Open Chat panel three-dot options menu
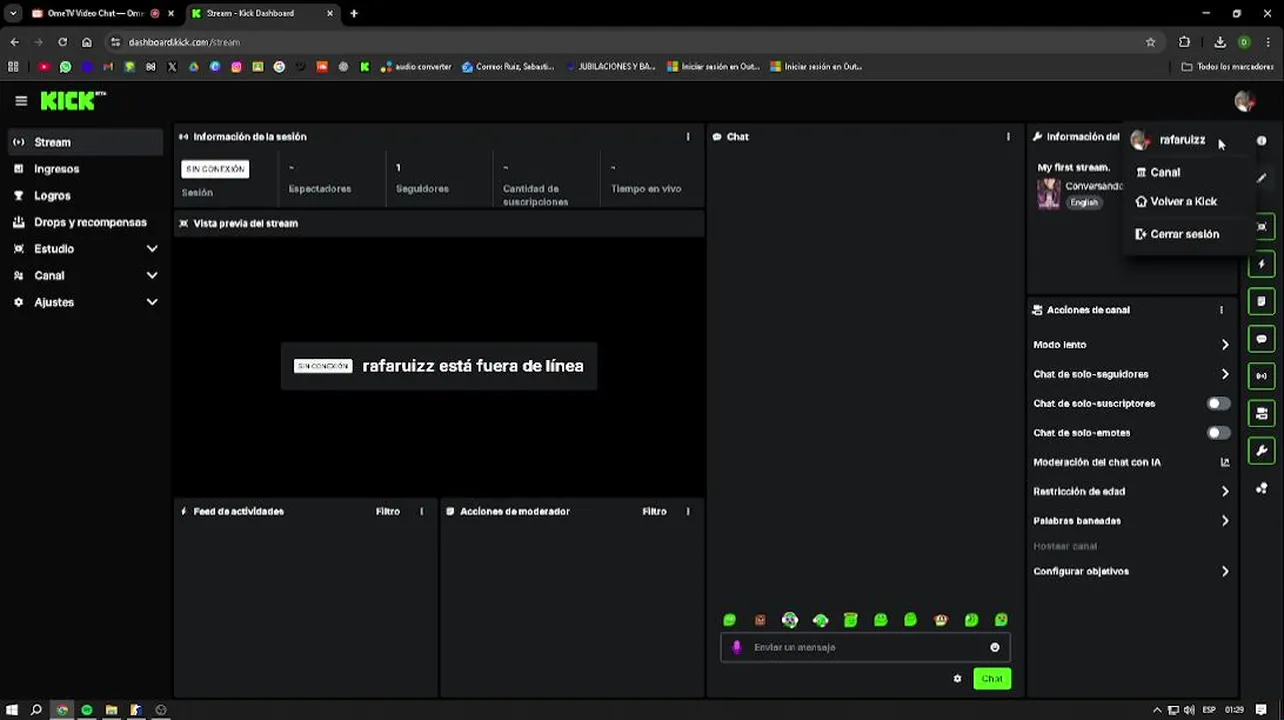Image resolution: width=1284 pixels, height=720 pixels. (1007, 136)
